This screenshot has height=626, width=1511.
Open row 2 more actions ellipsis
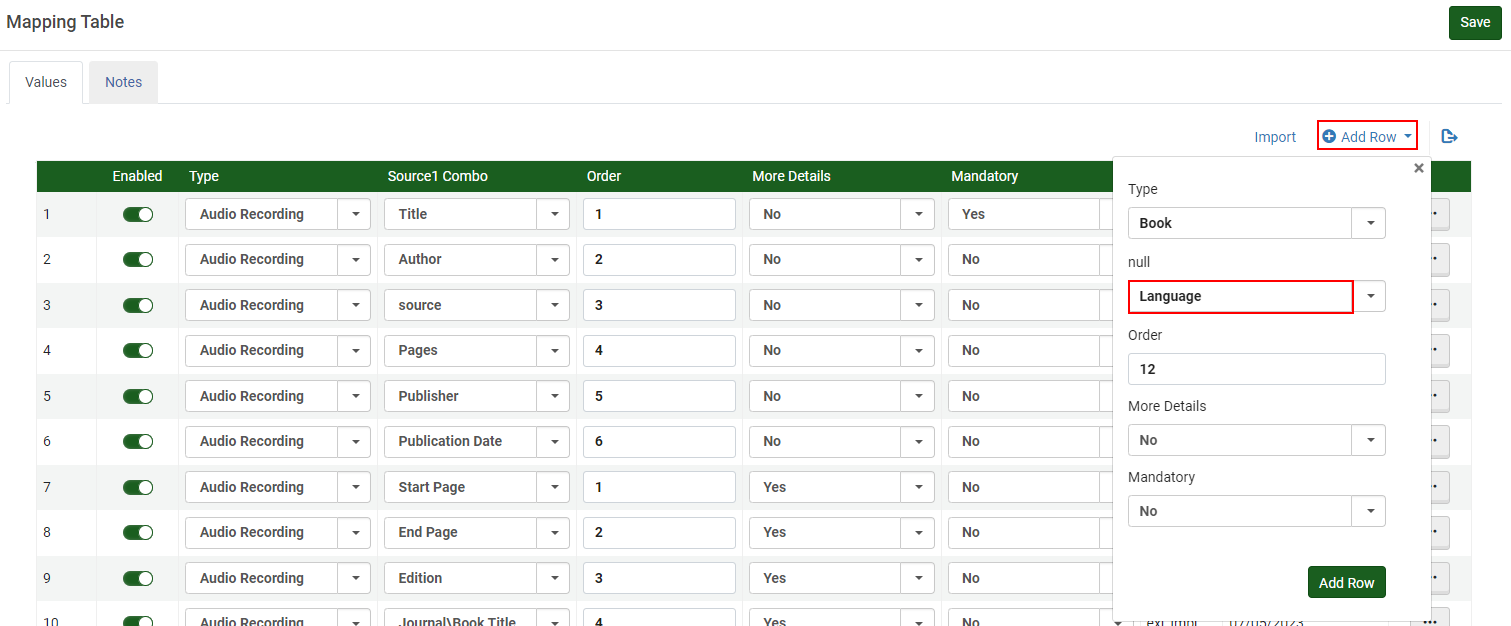click(1439, 259)
